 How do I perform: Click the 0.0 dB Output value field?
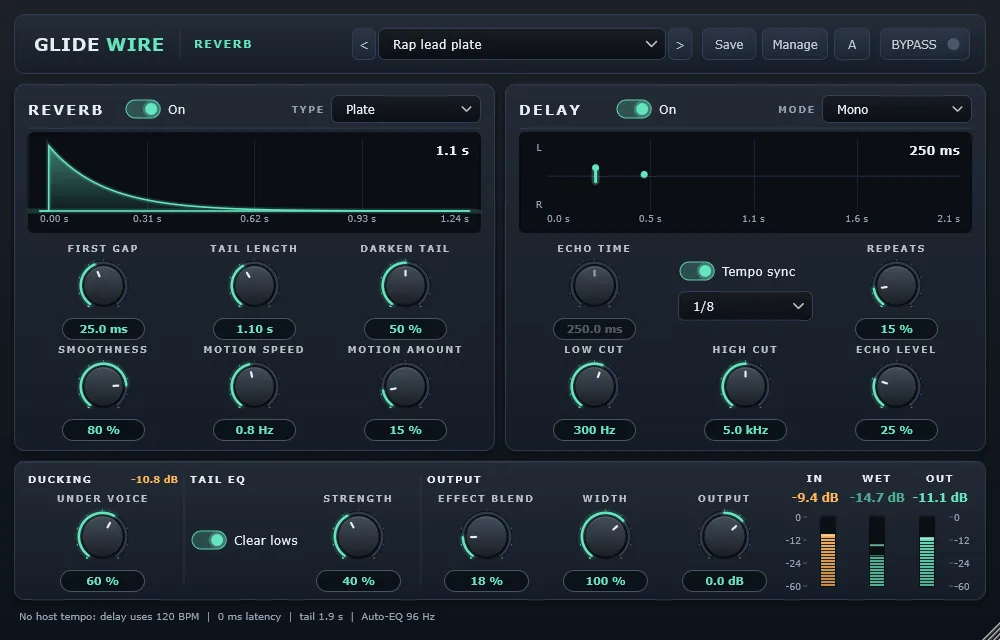pos(724,581)
